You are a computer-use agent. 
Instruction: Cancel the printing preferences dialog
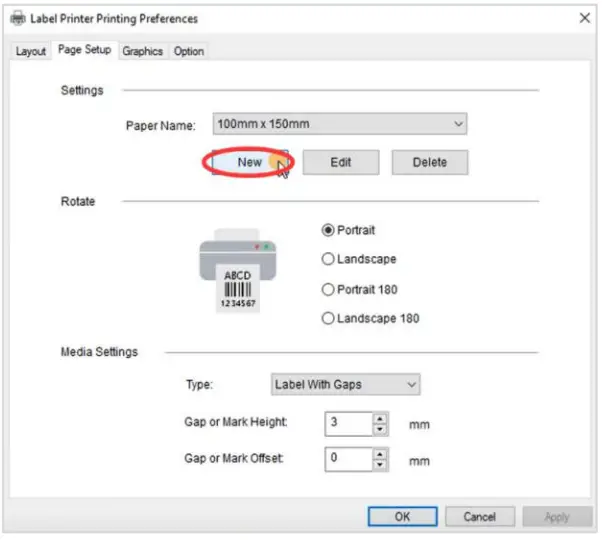[479, 517]
